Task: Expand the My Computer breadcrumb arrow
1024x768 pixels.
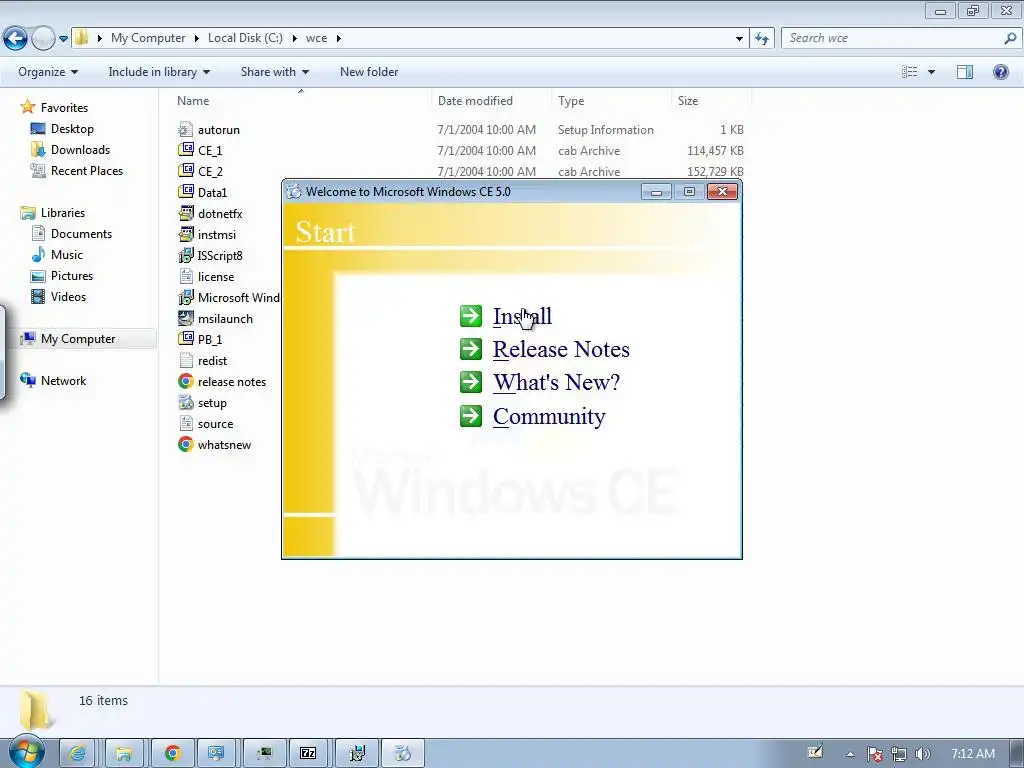Action: (x=197, y=39)
